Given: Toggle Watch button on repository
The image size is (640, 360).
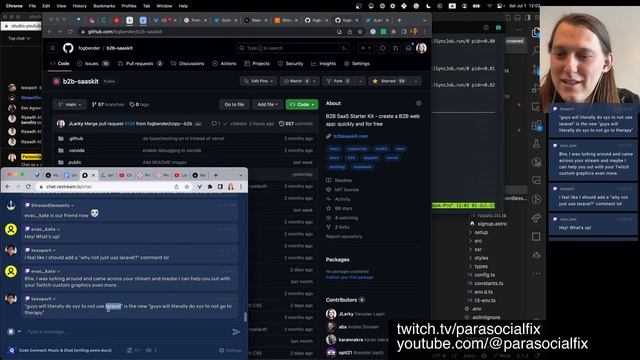Looking at the screenshot, I should [x=296, y=81].
